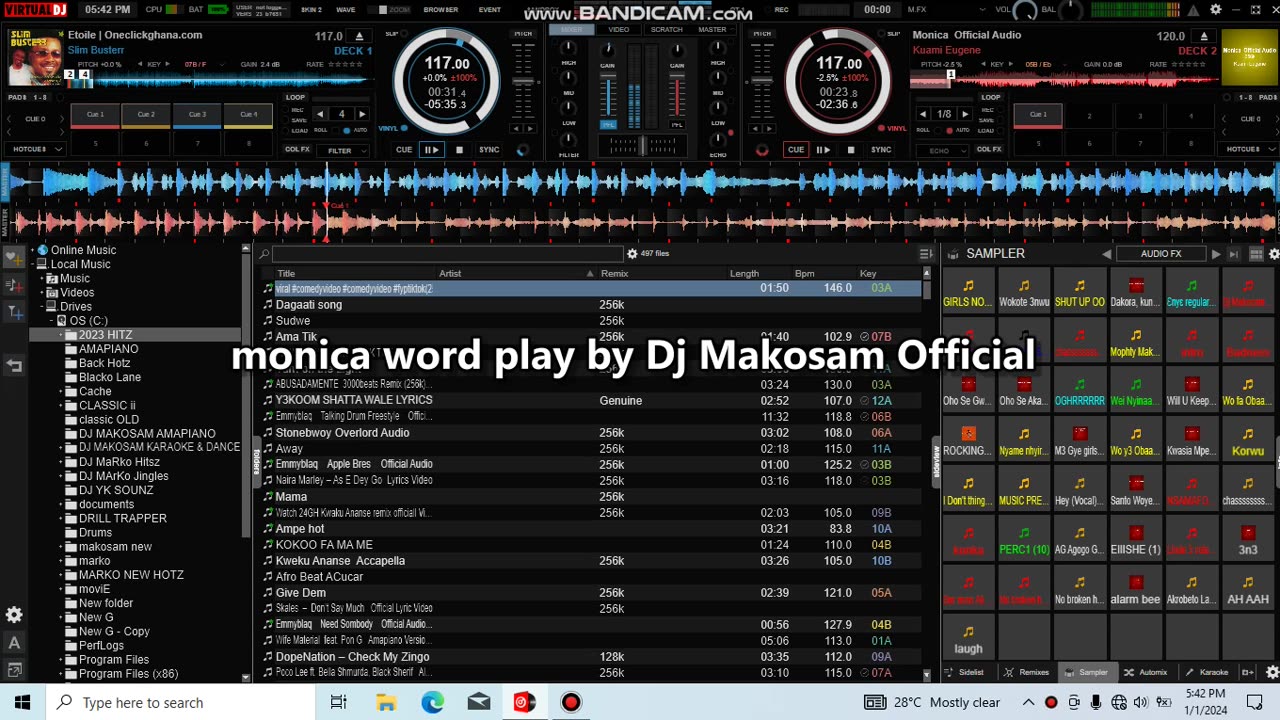Click CUE button on Deck 1
The width and height of the screenshot is (1280, 720).
[x=404, y=150]
